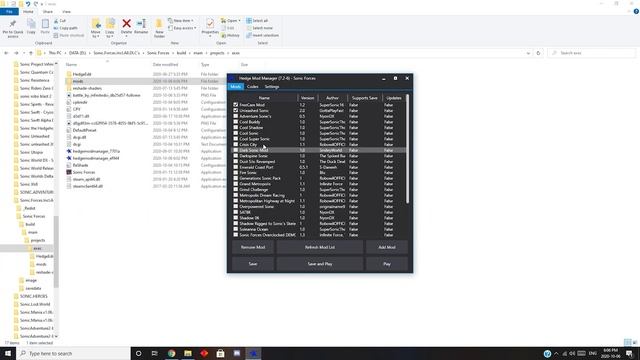The height and width of the screenshot is (360, 640).
Task: Open the Open button dropdown arrow
Action: pyautogui.click(x=239, y=20)
